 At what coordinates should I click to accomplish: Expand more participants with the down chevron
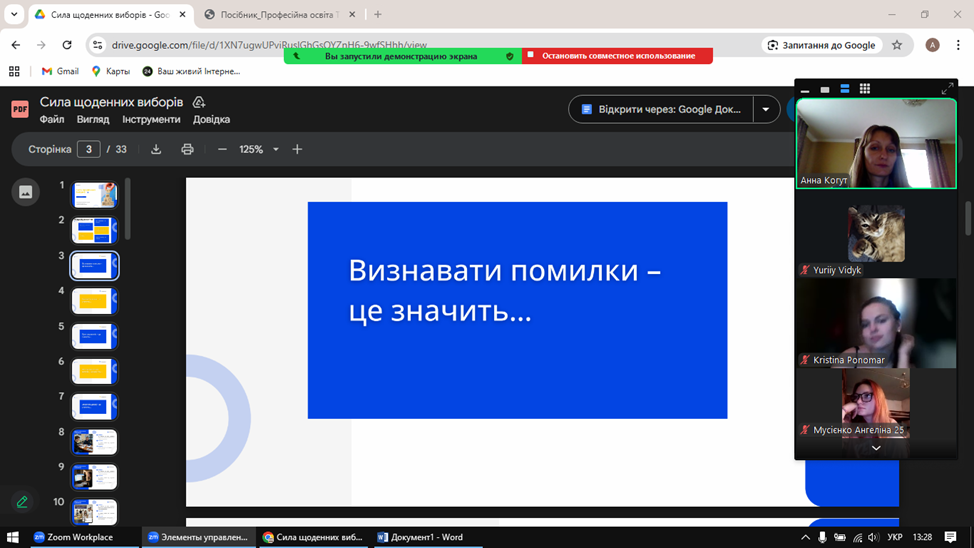click(876, 448)
